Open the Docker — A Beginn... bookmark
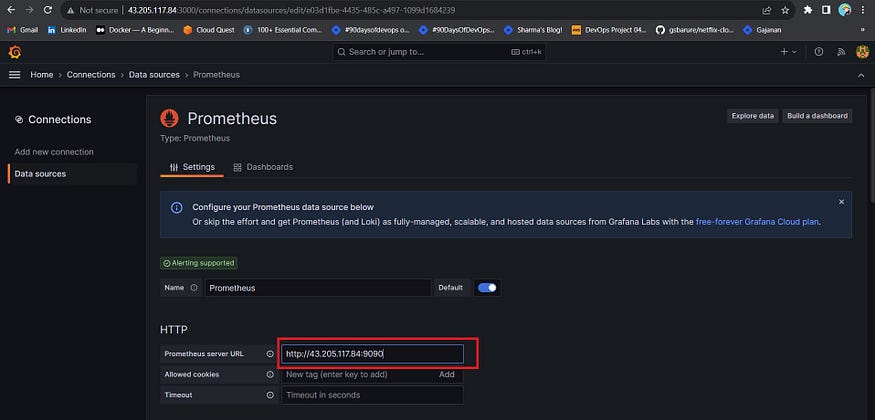The height and width of the screenshot is (420, 875). coord(134,30)
